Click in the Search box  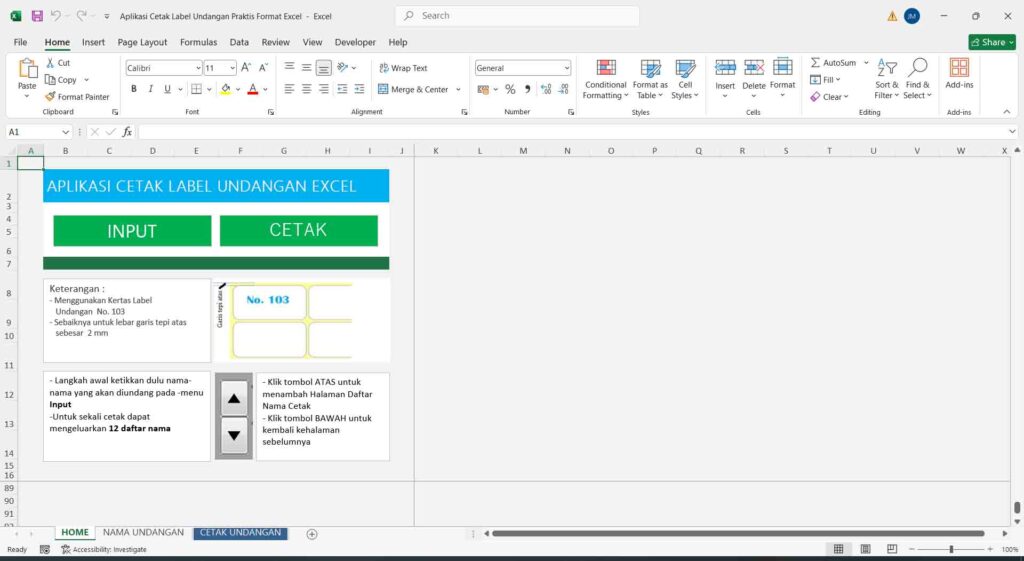(x=517, y=16)
